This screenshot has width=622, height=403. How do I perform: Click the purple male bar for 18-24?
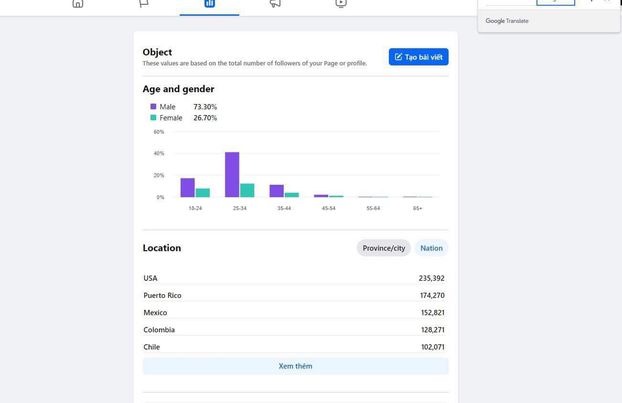click(x=187, y=188)
